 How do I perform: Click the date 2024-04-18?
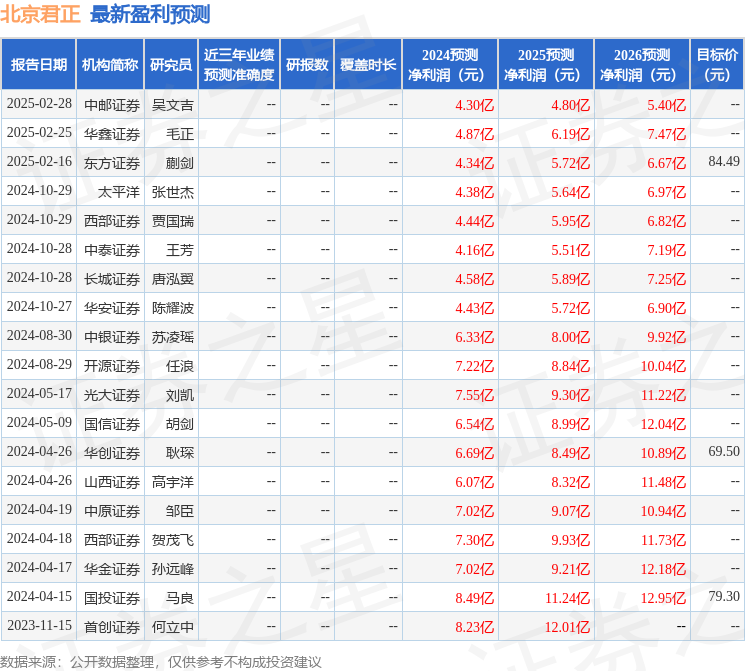pos(39,538)
